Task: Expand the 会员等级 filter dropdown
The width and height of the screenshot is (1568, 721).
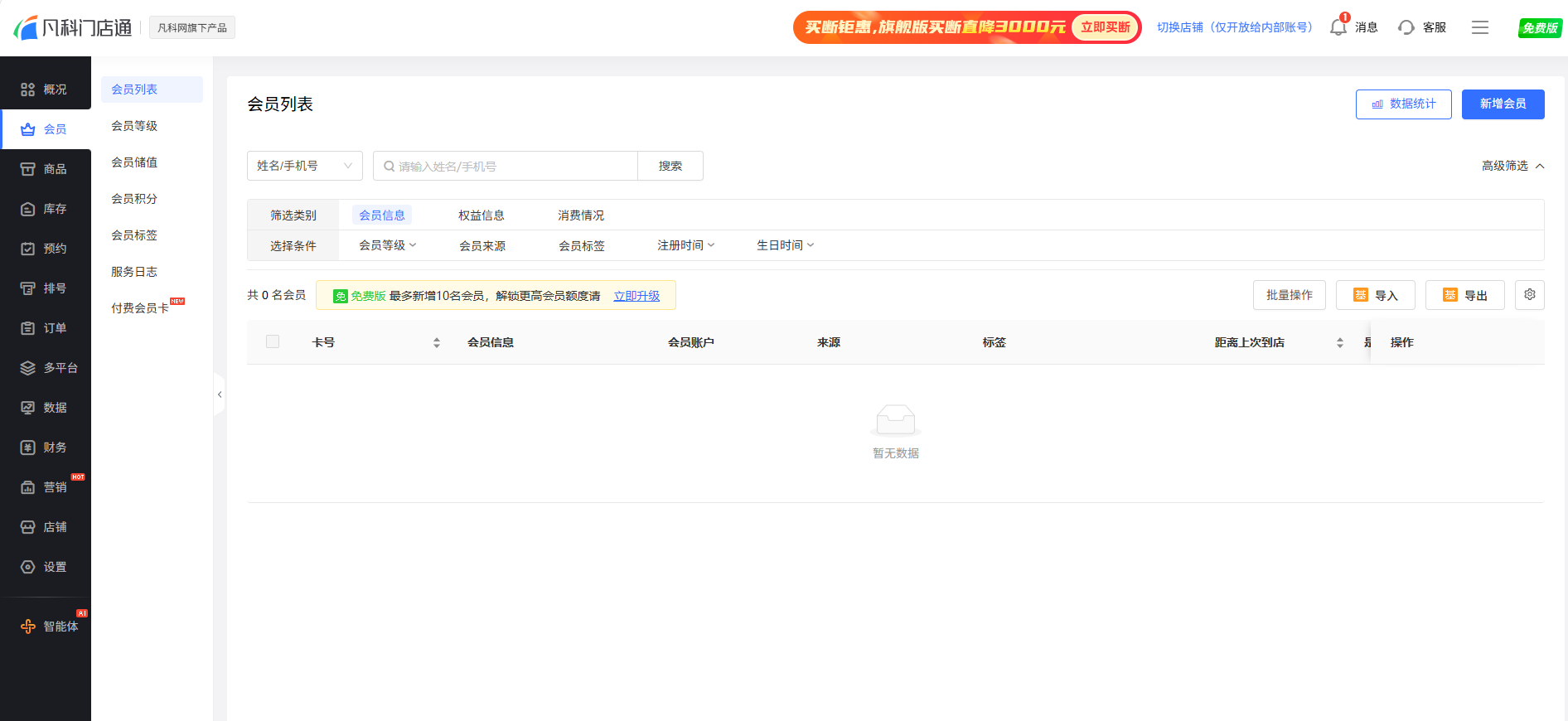Action: point(387,245)
